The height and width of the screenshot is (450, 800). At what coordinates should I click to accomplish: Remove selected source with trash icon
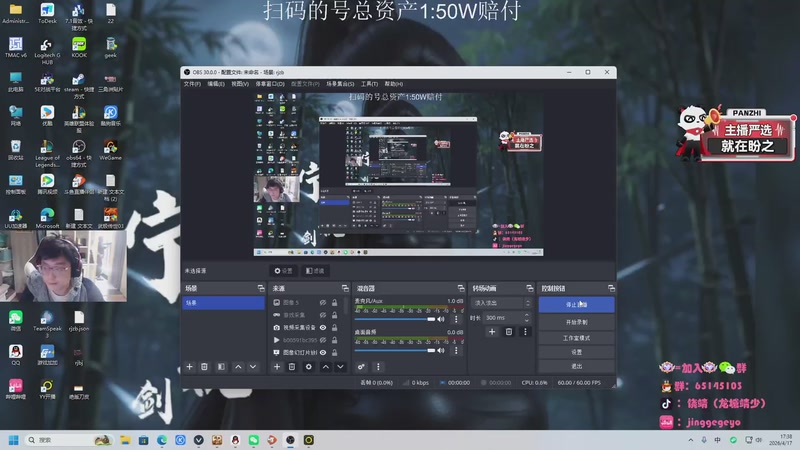coord(292,367)
